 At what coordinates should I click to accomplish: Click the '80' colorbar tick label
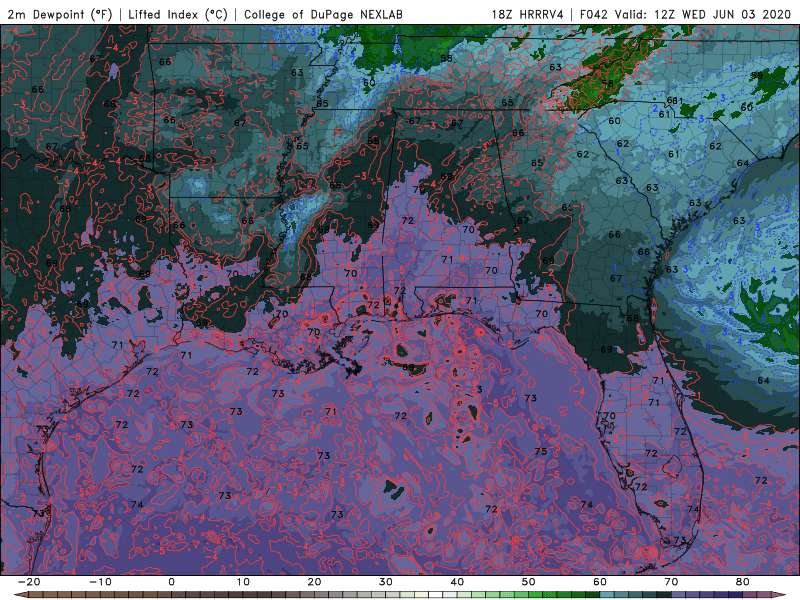743,582
